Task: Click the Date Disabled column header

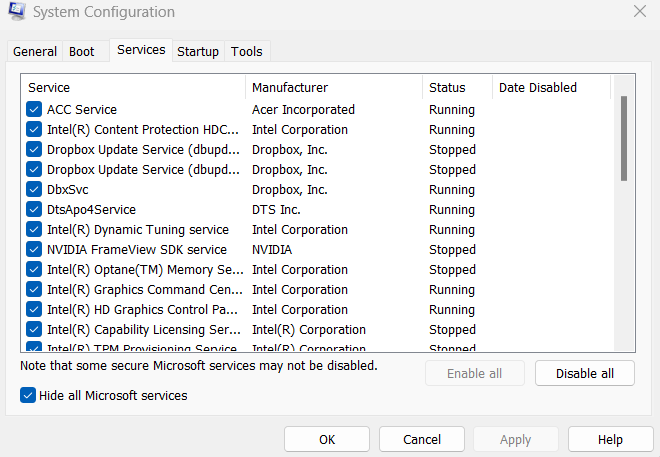Action: [551, 88]
